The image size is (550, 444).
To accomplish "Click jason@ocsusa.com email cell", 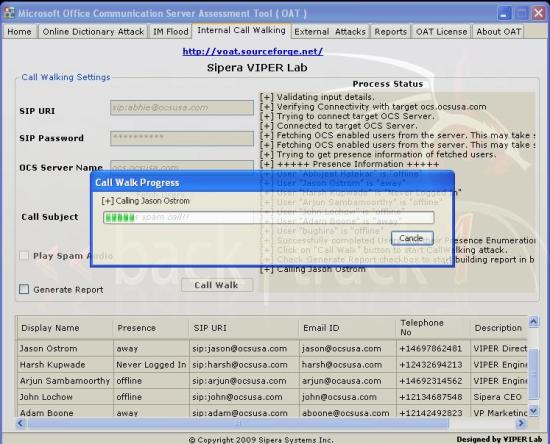I will coord(348,349).
